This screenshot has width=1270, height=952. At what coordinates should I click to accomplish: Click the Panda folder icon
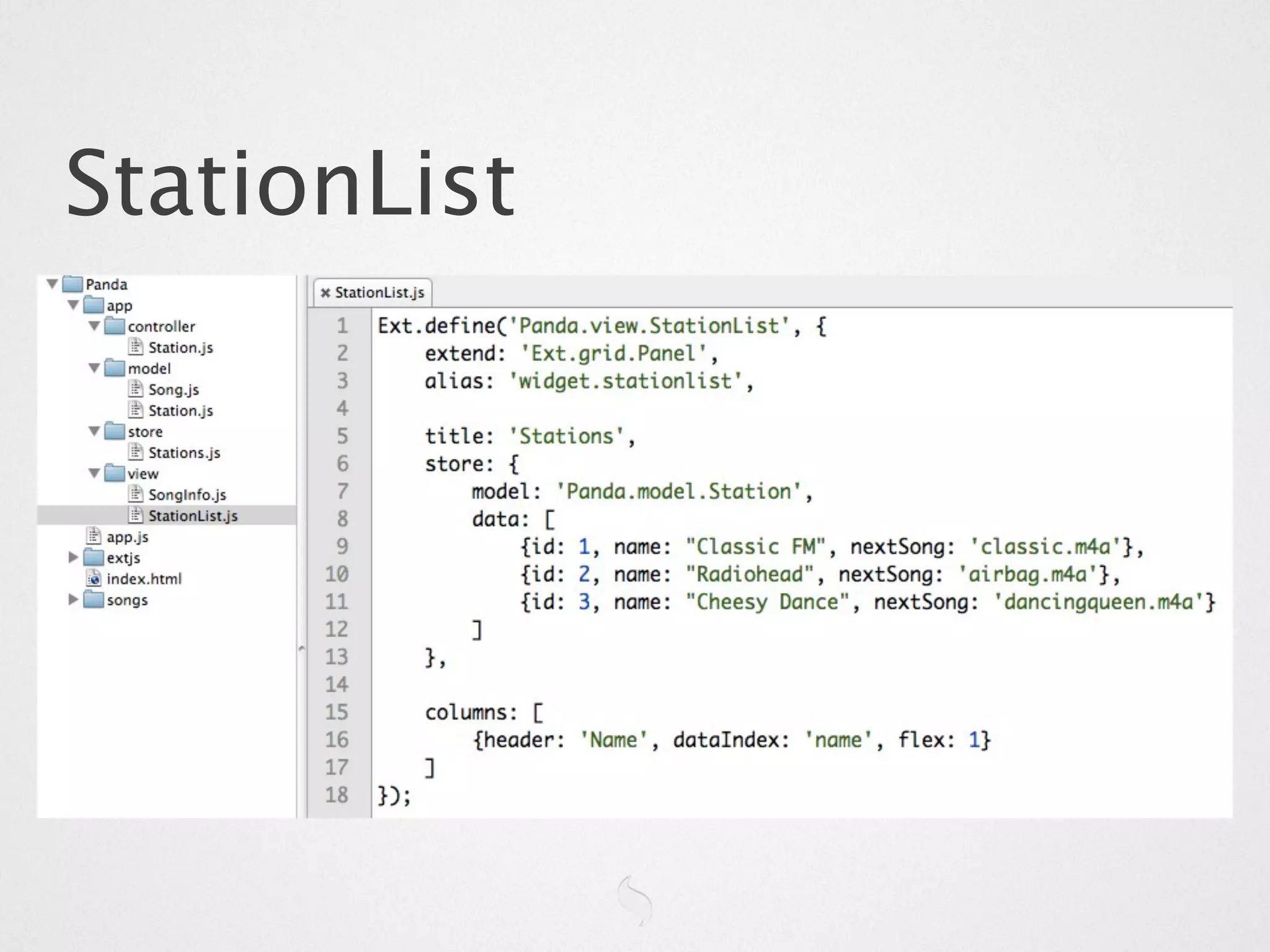pos(73,284)
